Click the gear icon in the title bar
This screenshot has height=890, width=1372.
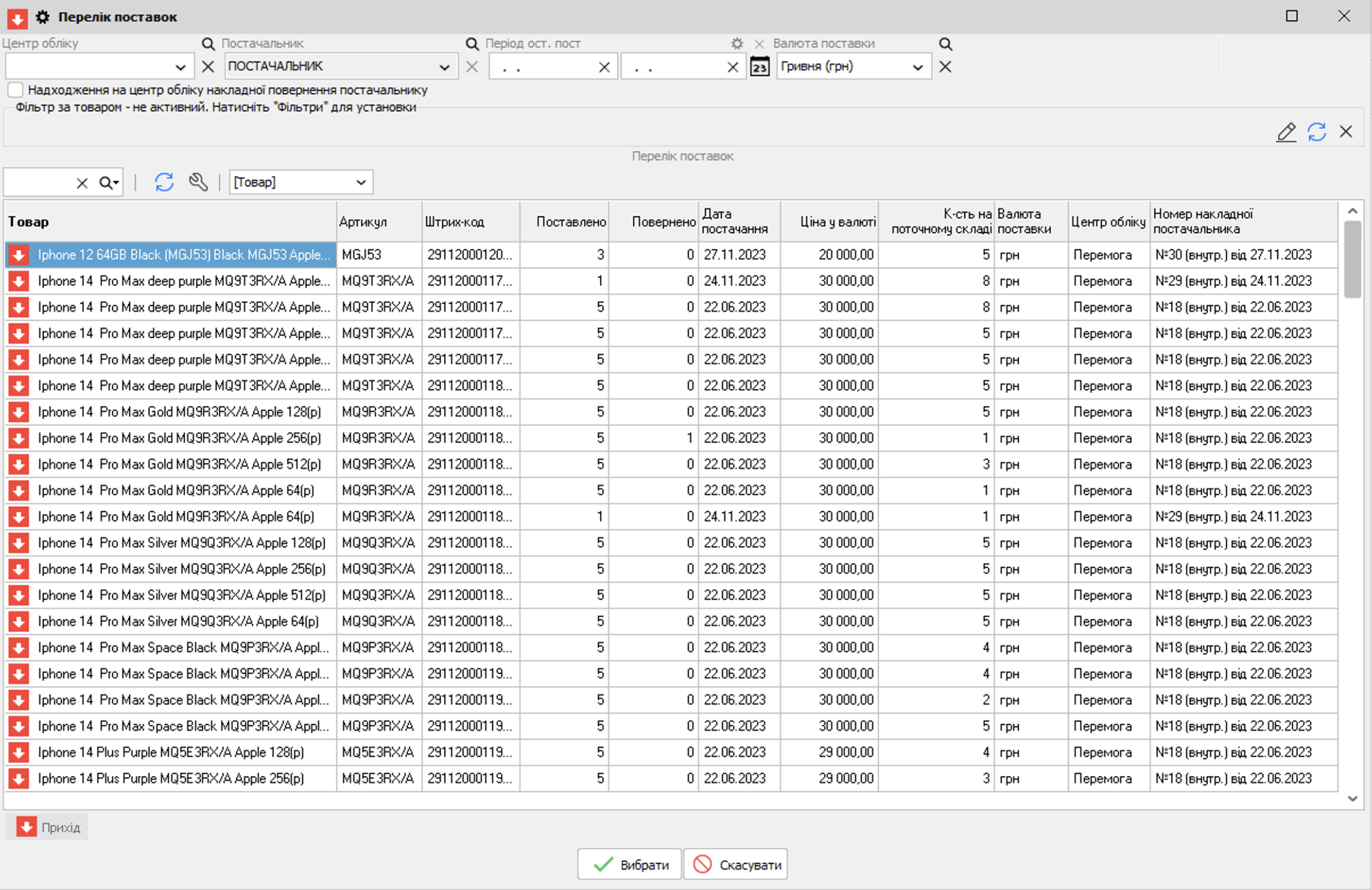(42, 17)
